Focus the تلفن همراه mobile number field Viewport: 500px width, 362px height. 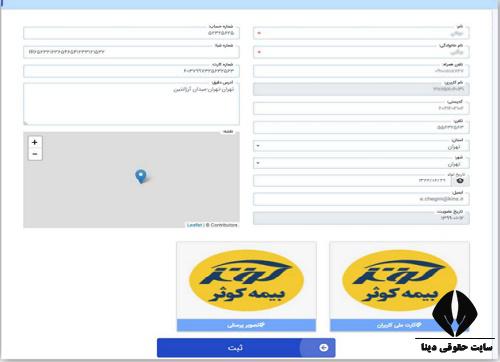pos(361,71)
